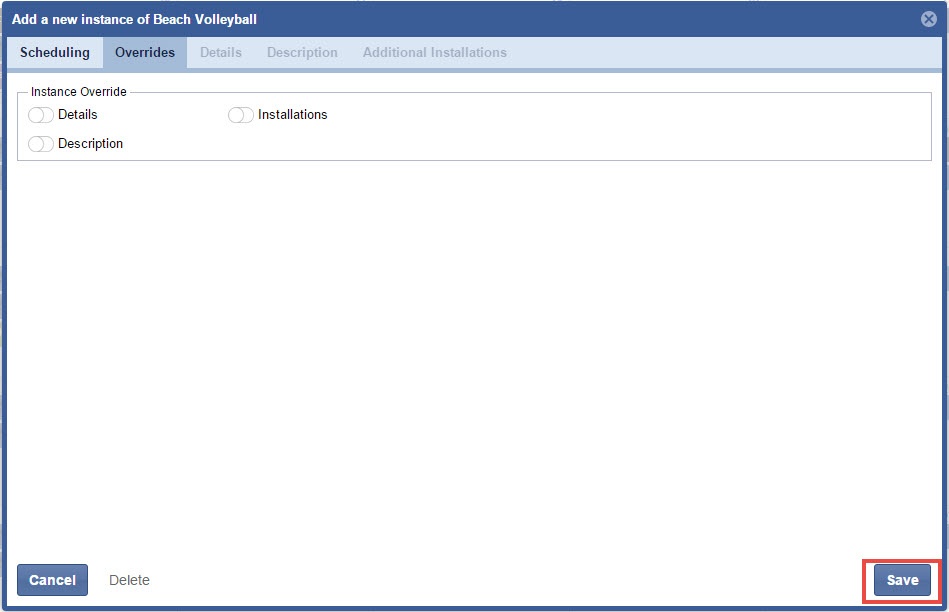
Task: Toggle the Installations override switch
Action: tap(241, 115)
